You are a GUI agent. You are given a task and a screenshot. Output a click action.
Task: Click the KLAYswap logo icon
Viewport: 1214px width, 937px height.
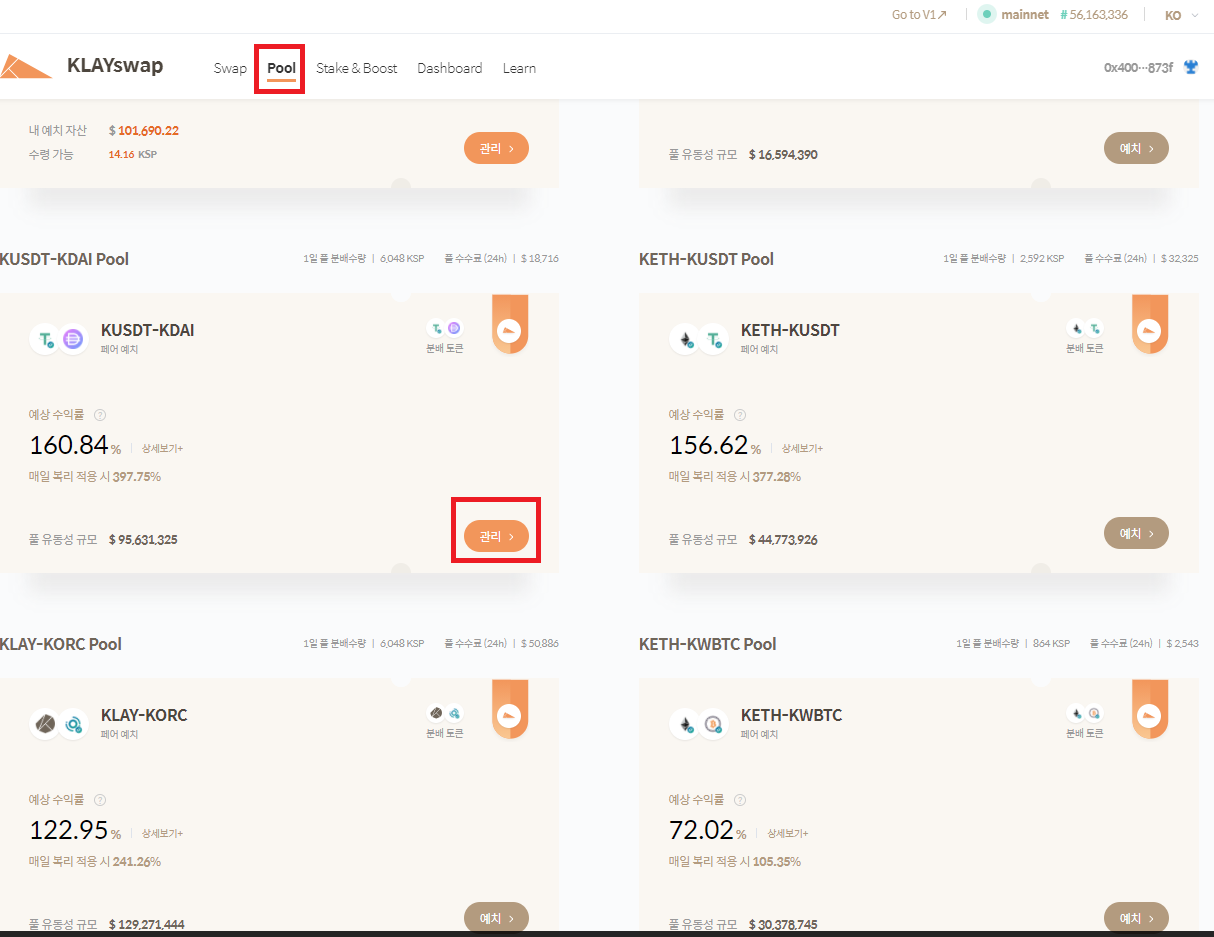pos(25,67)
